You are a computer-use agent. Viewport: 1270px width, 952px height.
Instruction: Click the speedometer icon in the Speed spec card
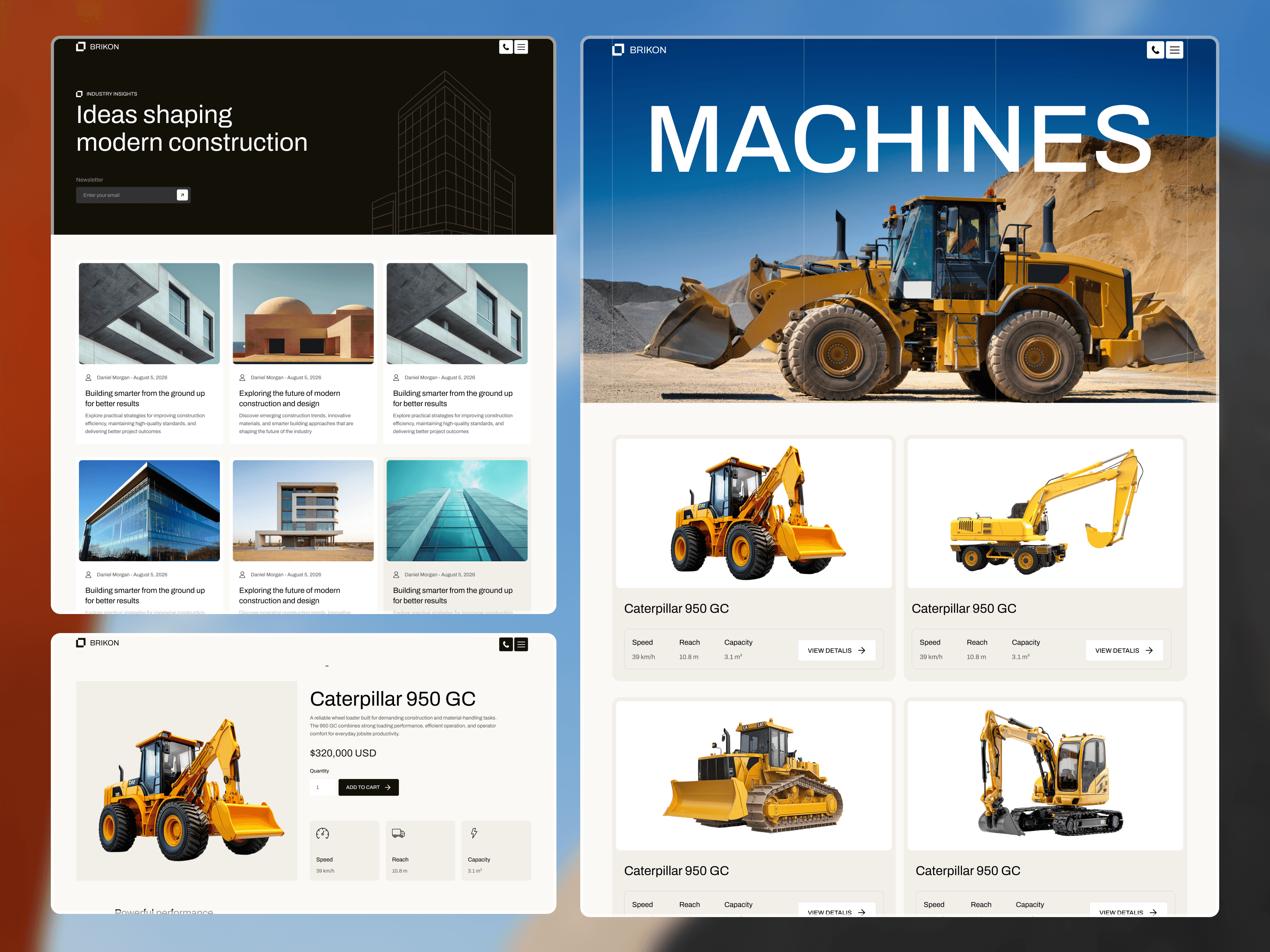pyautogui.click(x=323, y=833)
